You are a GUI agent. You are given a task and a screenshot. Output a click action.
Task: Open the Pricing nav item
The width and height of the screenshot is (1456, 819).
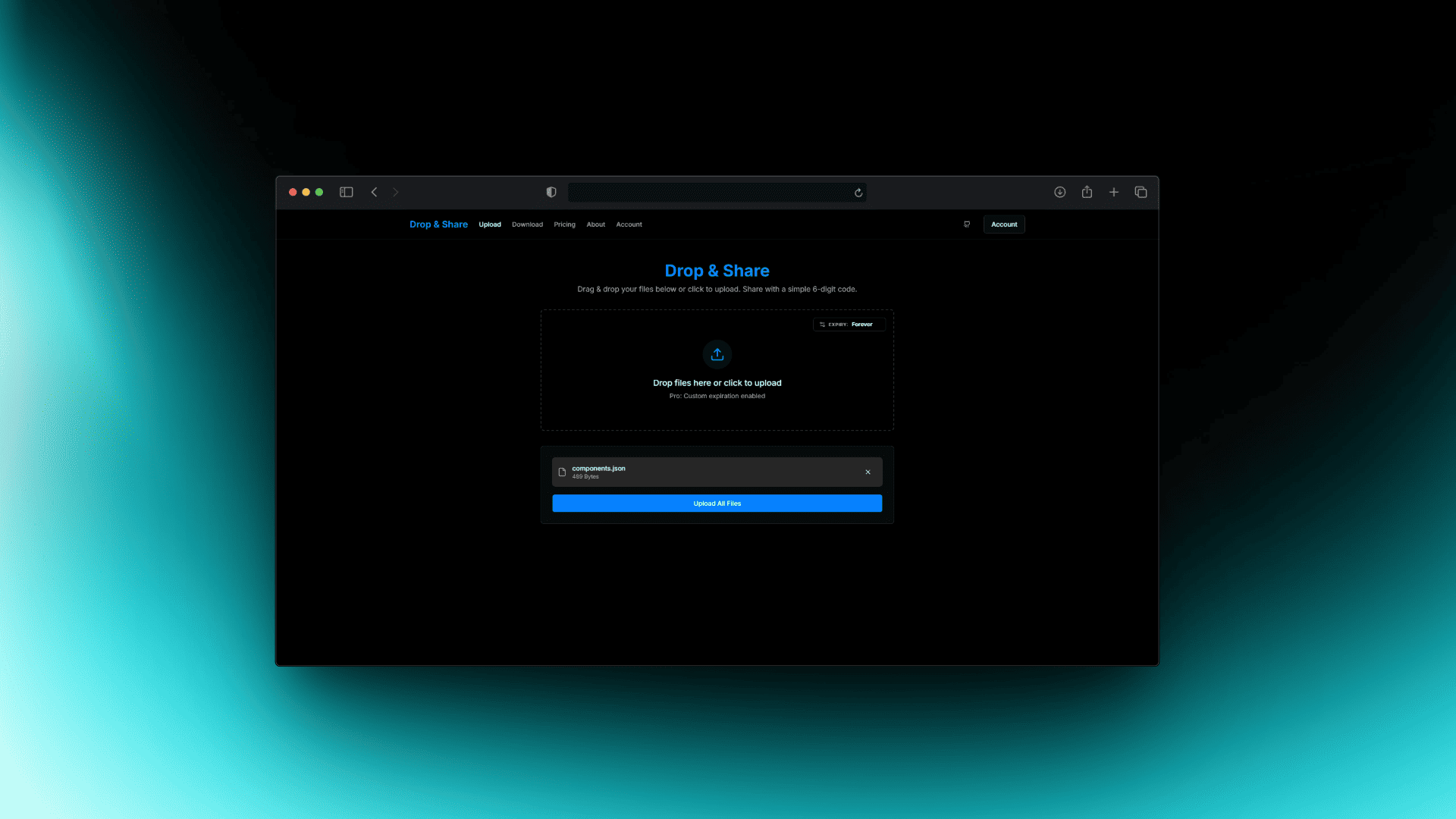pyautogui.click(x=564, y=224)
